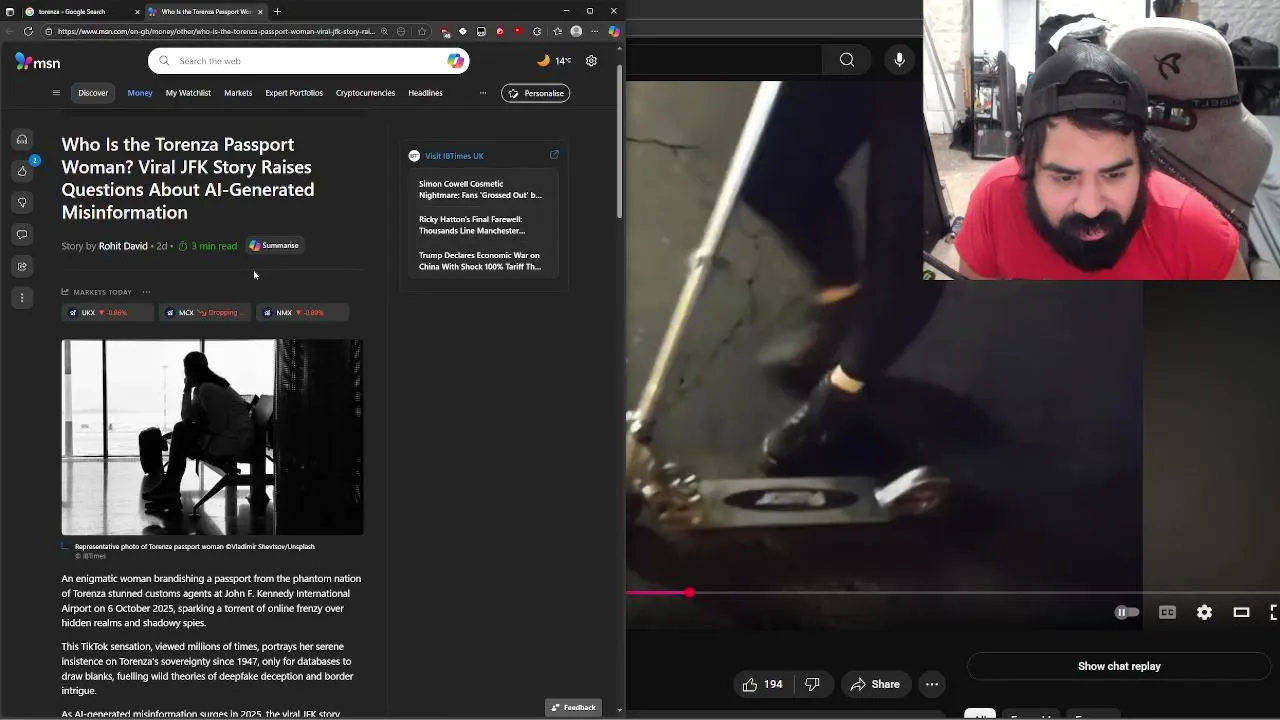Open author Rohit David link
1280x720 pixels.
123,246
